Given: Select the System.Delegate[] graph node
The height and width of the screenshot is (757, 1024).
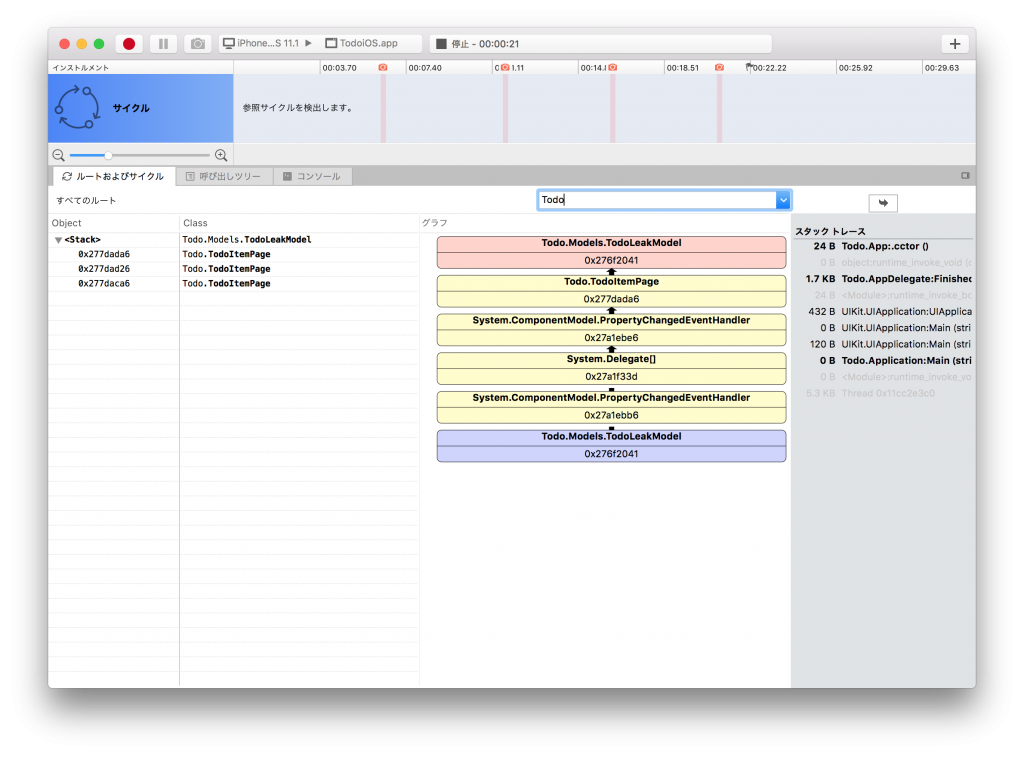Looking at the screenshot, I should point(611,368).
